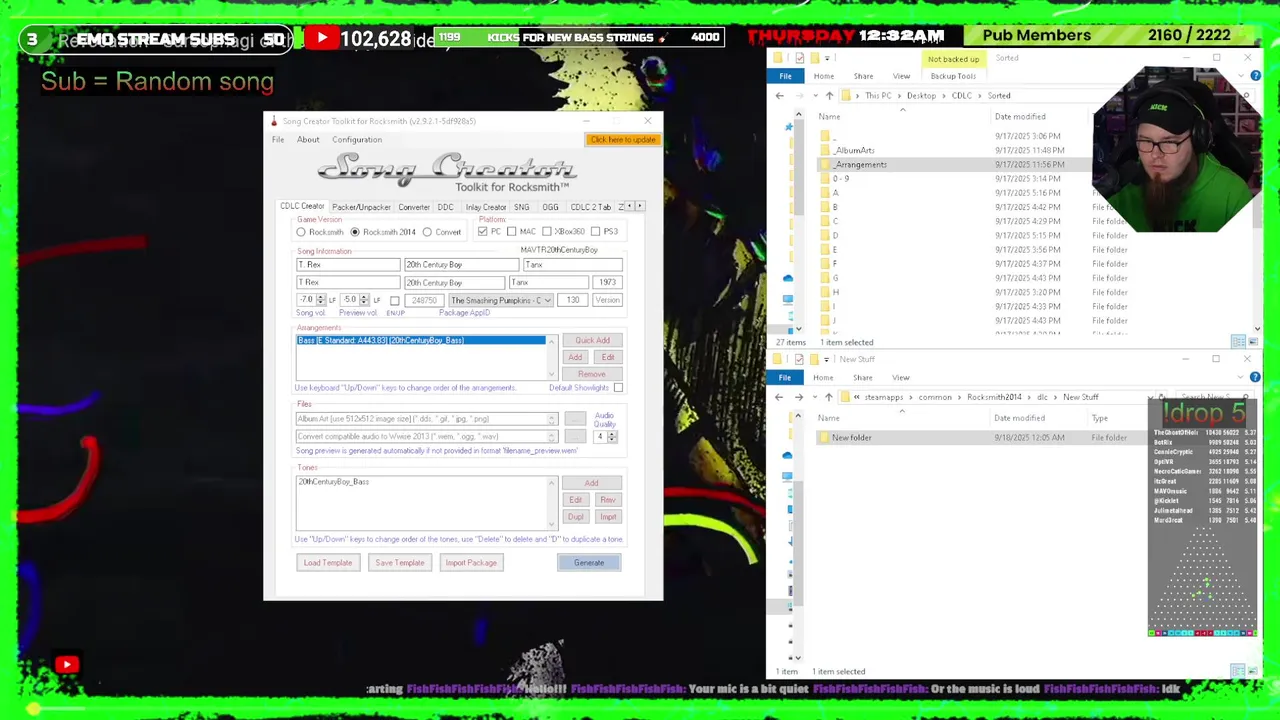This screenshot has height=720, width=1280.
Task: Click the New folder icon in New Stuff window
Action: coord(824,438)
